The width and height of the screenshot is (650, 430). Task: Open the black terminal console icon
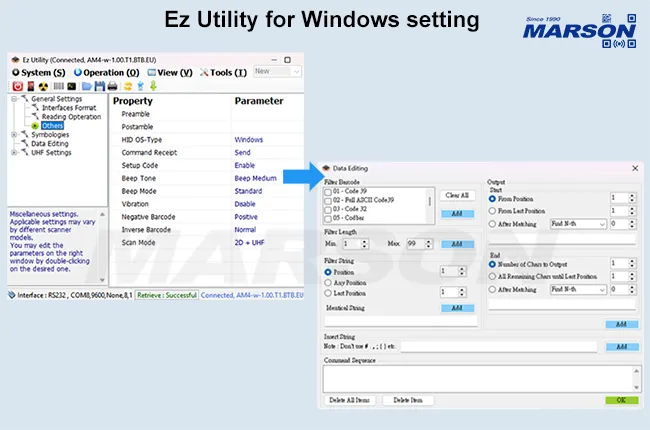(72, 86)
